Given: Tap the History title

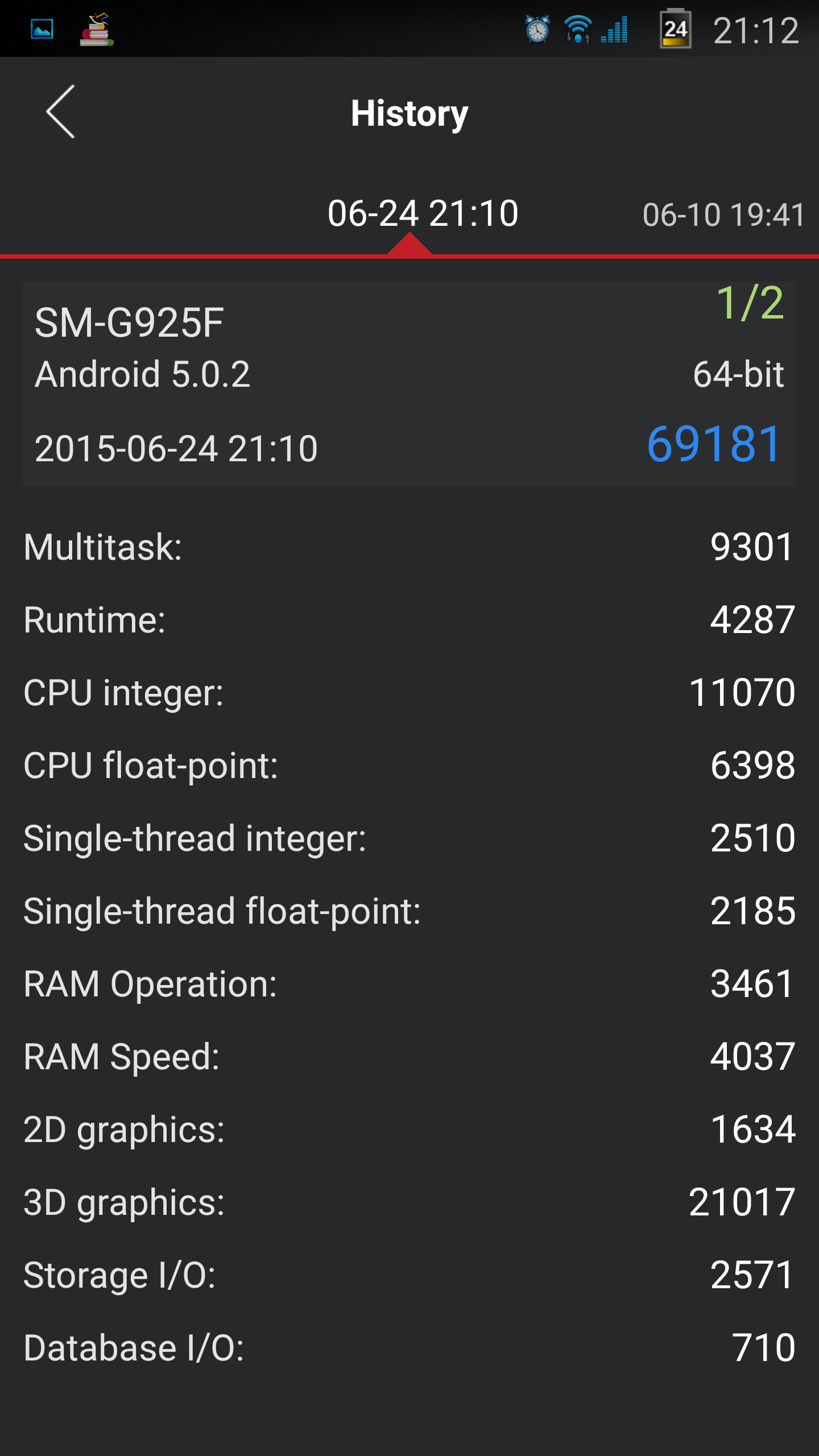Looking at the screenshot, I should click(409, 114).
